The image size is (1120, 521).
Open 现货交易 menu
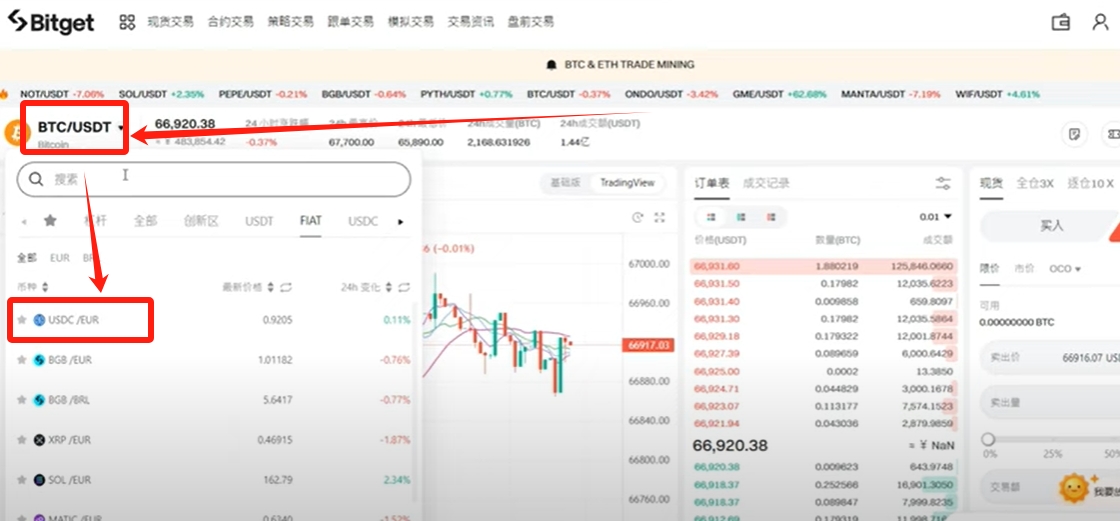pyautogui.click(x=170, y=22)
